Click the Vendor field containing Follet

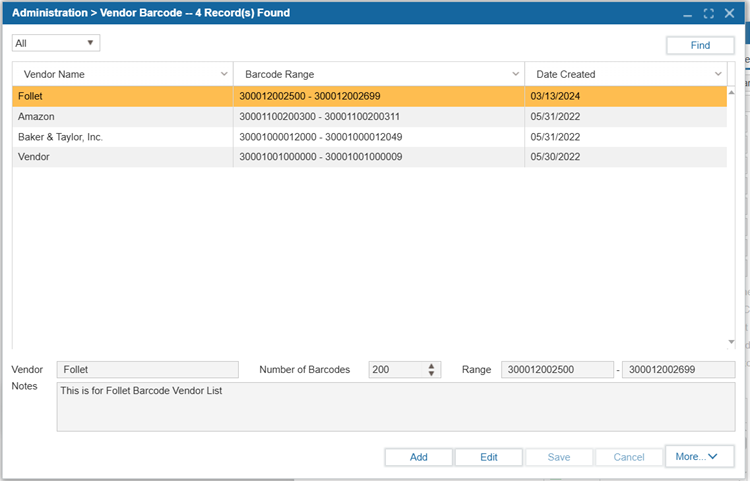147,370
